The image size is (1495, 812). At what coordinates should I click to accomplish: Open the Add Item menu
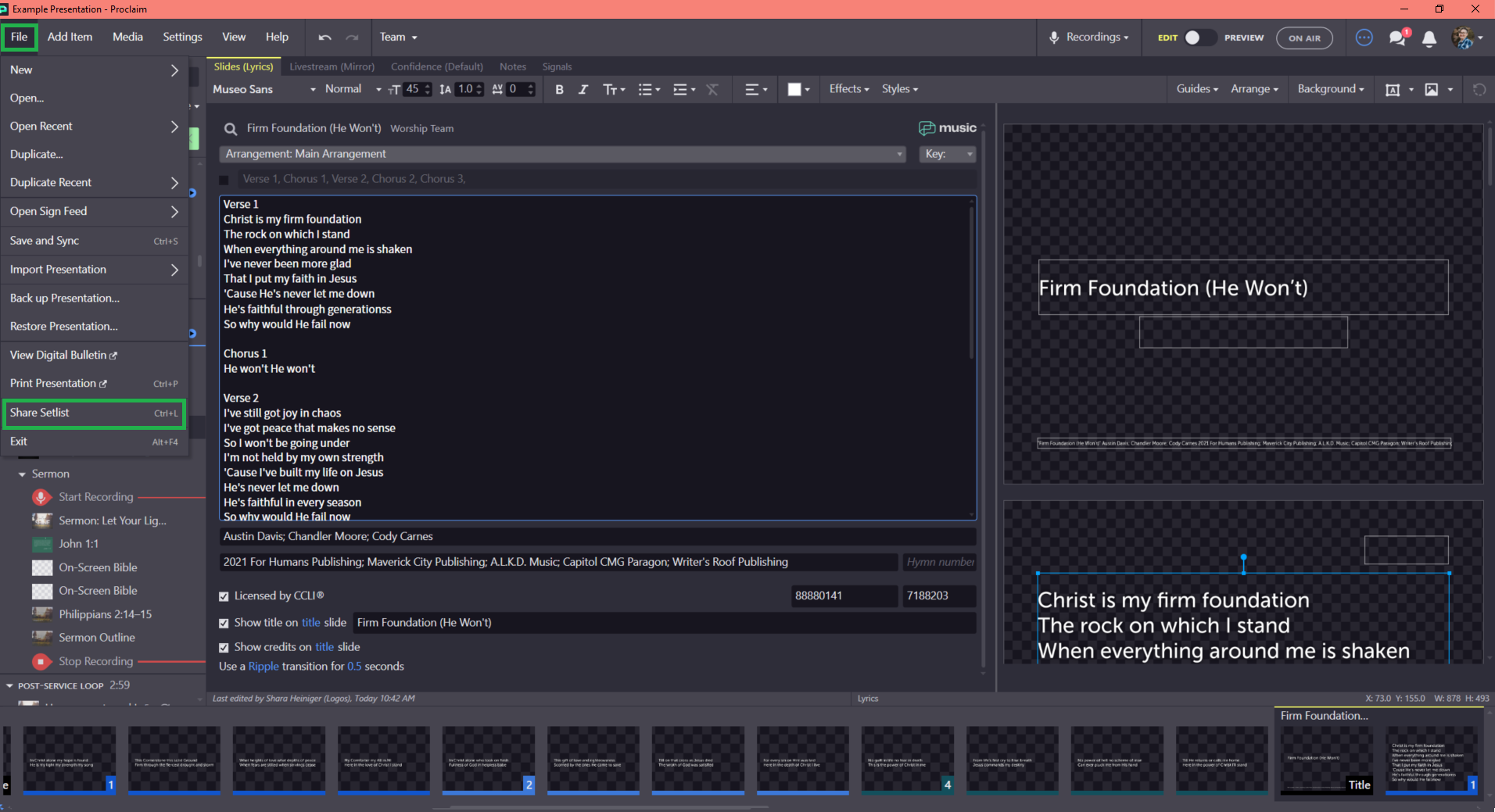(x=70, y=37)
